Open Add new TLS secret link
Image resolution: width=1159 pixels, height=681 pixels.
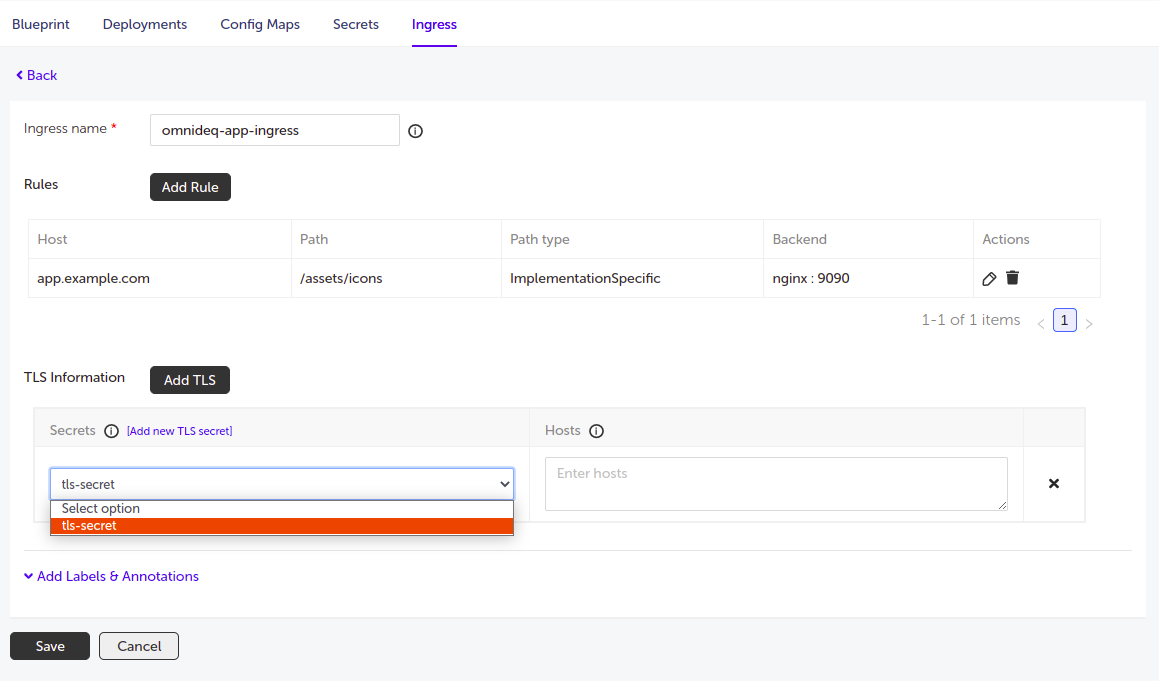pos(180,431)
